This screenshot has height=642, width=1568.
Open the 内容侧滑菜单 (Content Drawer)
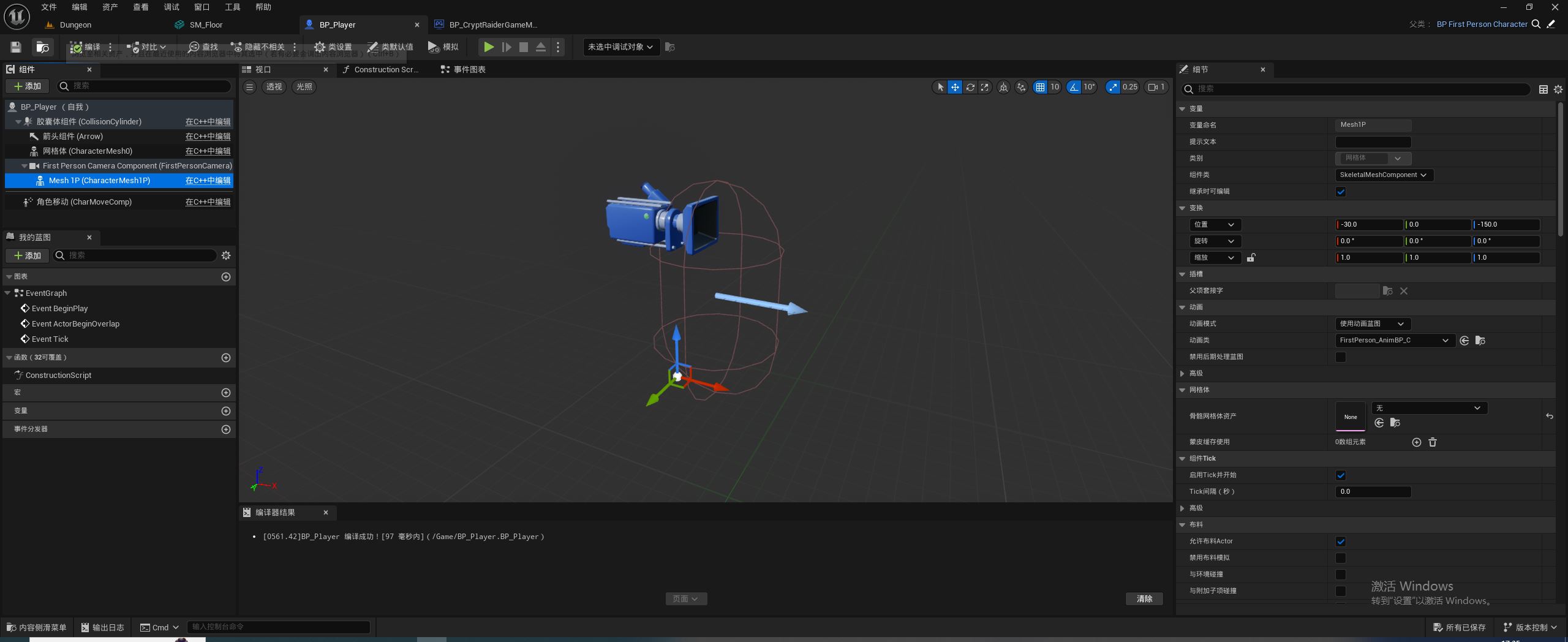point(37,627)
